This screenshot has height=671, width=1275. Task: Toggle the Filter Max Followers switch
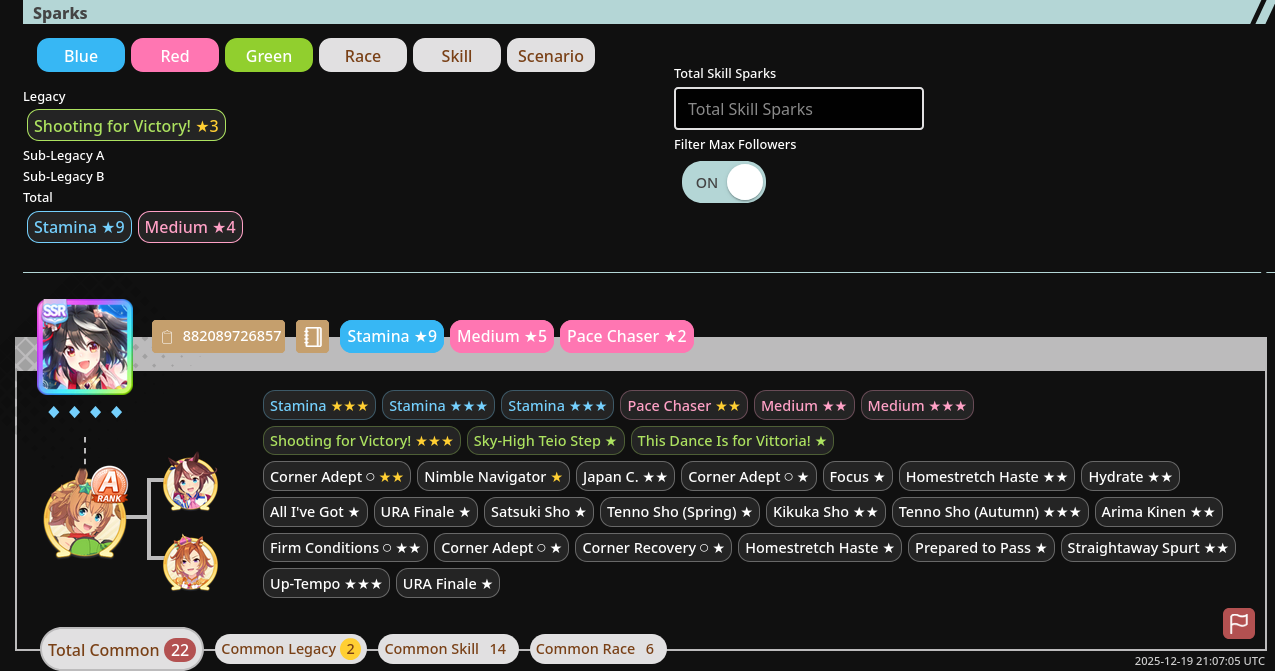(x=724, y=182)
